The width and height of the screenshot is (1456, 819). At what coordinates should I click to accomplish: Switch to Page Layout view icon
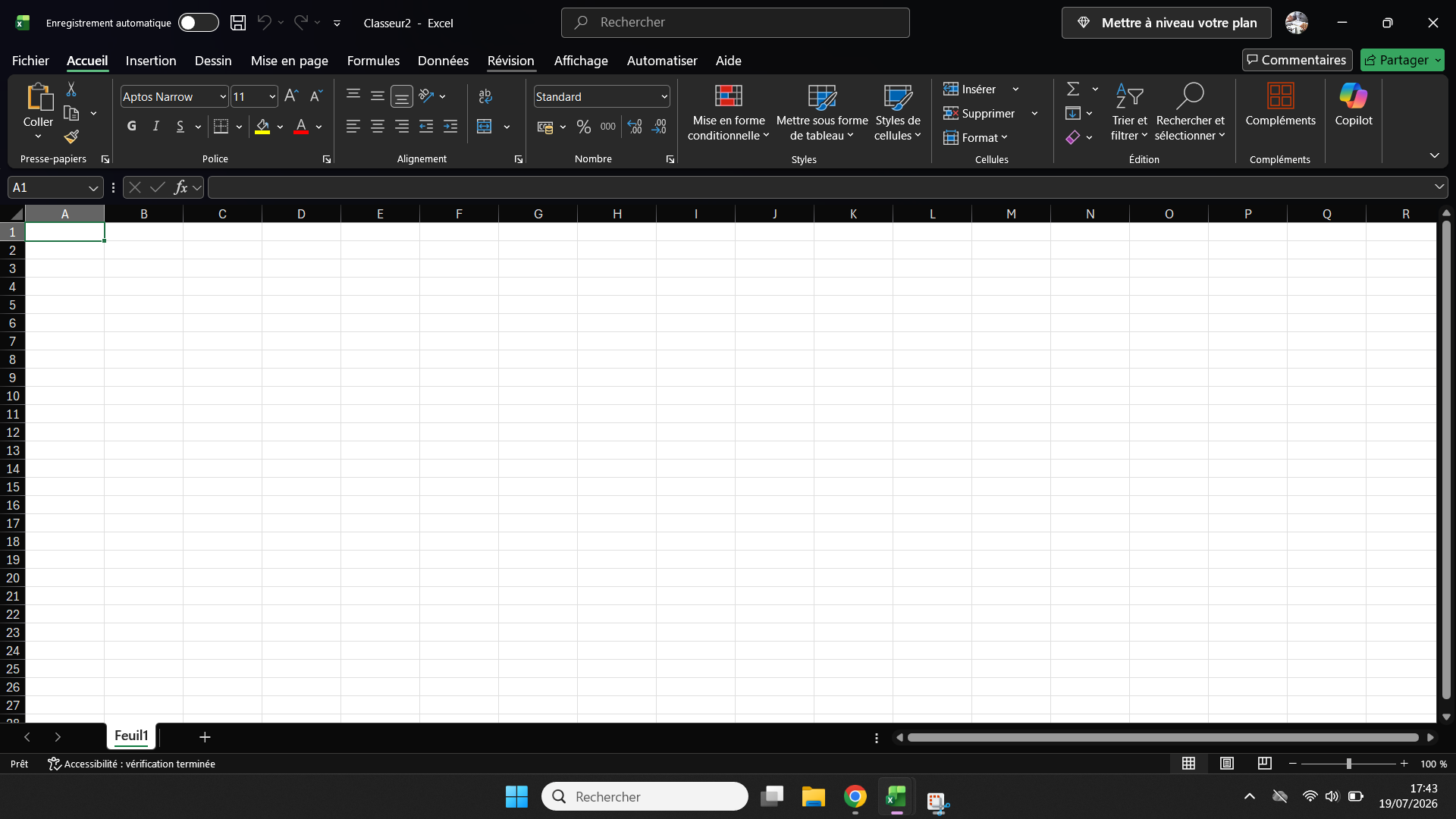[x=1226, y=764]
